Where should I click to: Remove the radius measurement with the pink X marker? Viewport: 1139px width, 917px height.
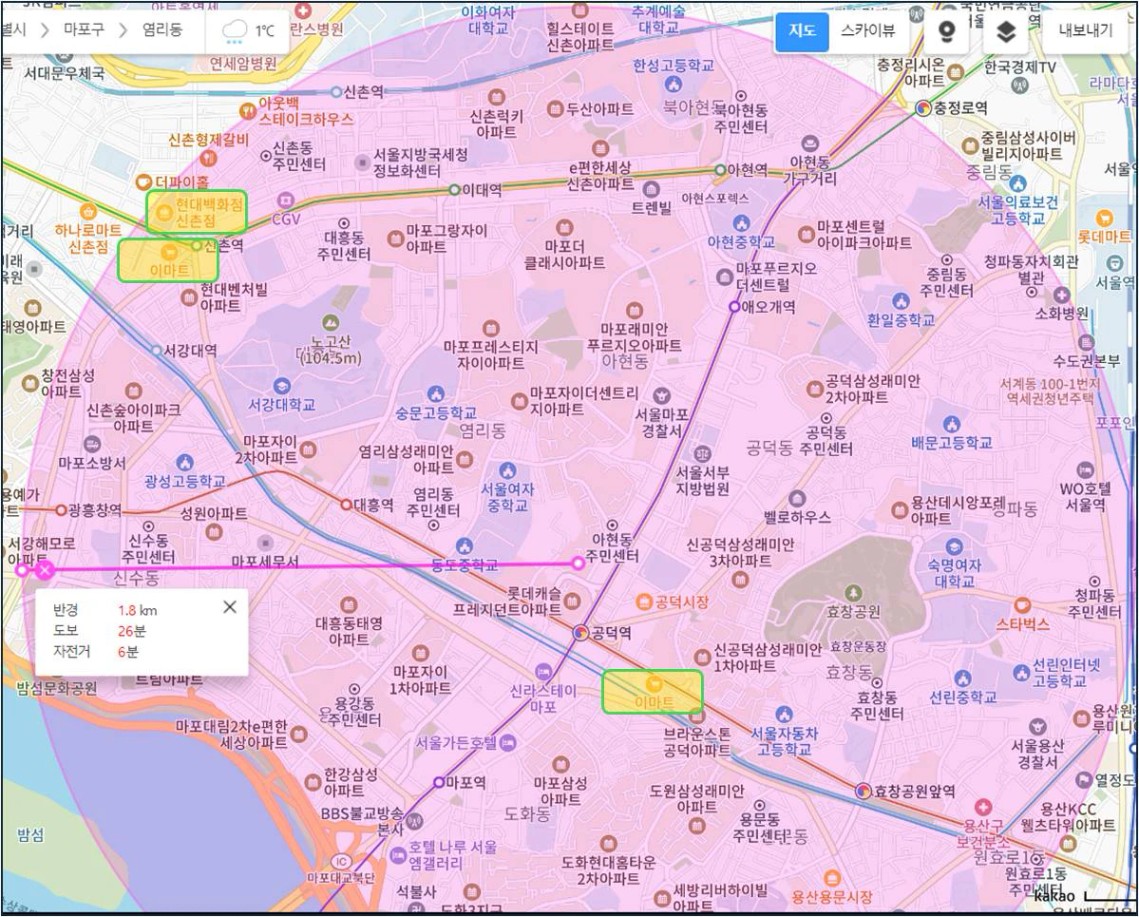pyautogui.click(x=45, y=570)
